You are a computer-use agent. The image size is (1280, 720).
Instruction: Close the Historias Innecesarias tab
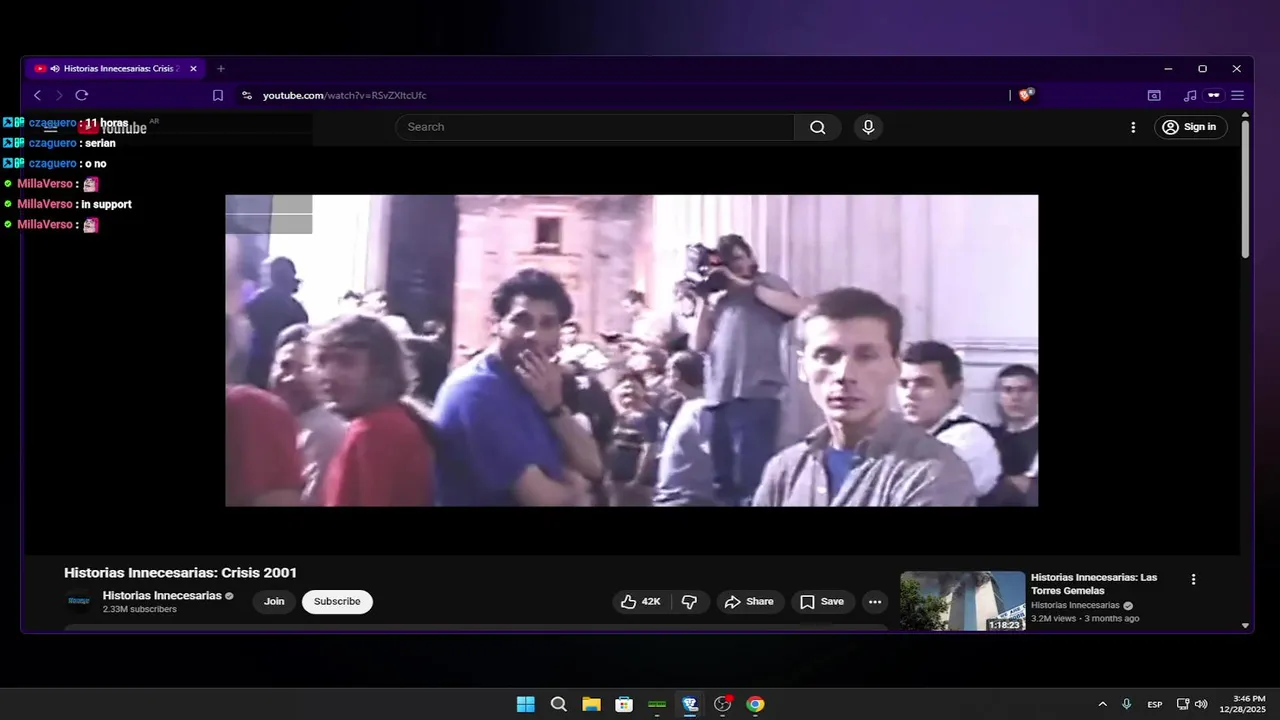pos(193,69)
